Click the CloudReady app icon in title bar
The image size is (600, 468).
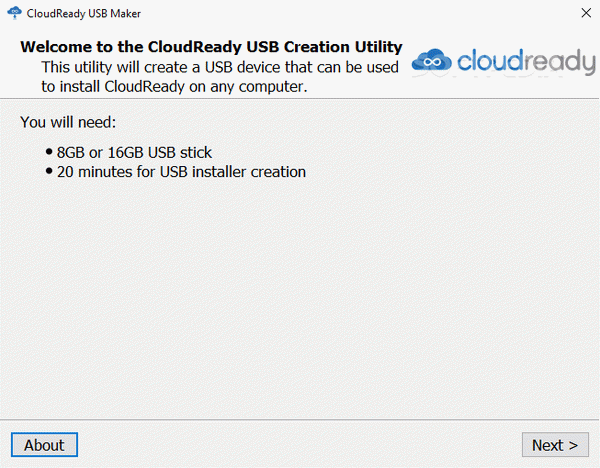point(15,13)
